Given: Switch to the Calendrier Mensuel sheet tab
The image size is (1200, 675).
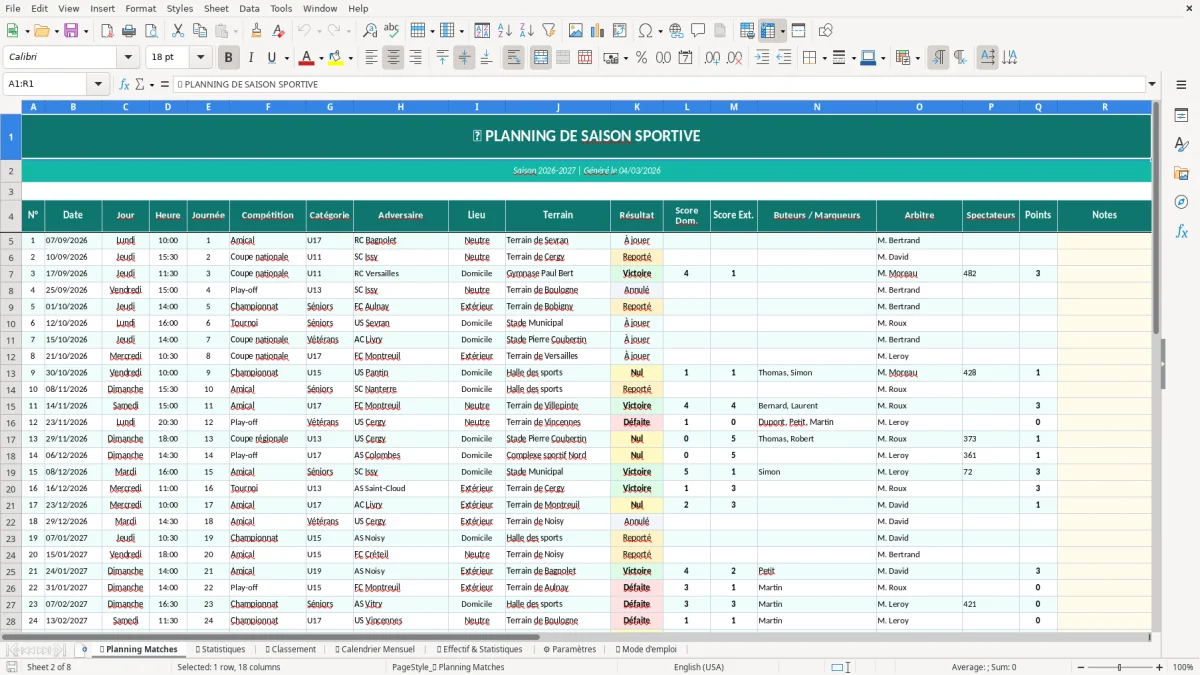Looking at the screenshot, I should coord(375,649).
